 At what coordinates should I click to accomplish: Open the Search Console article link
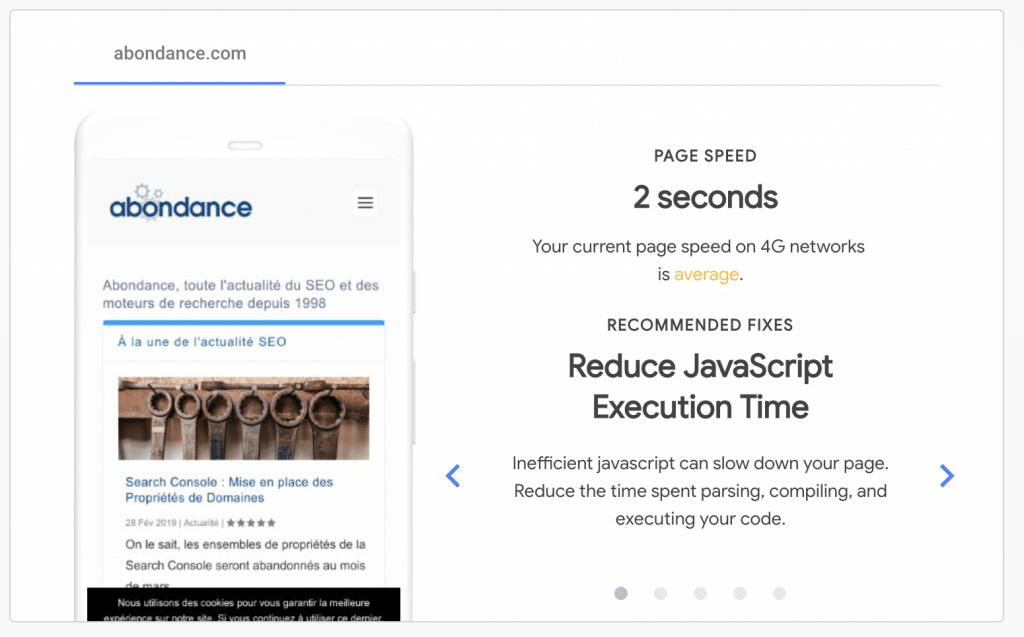[229, 490]
